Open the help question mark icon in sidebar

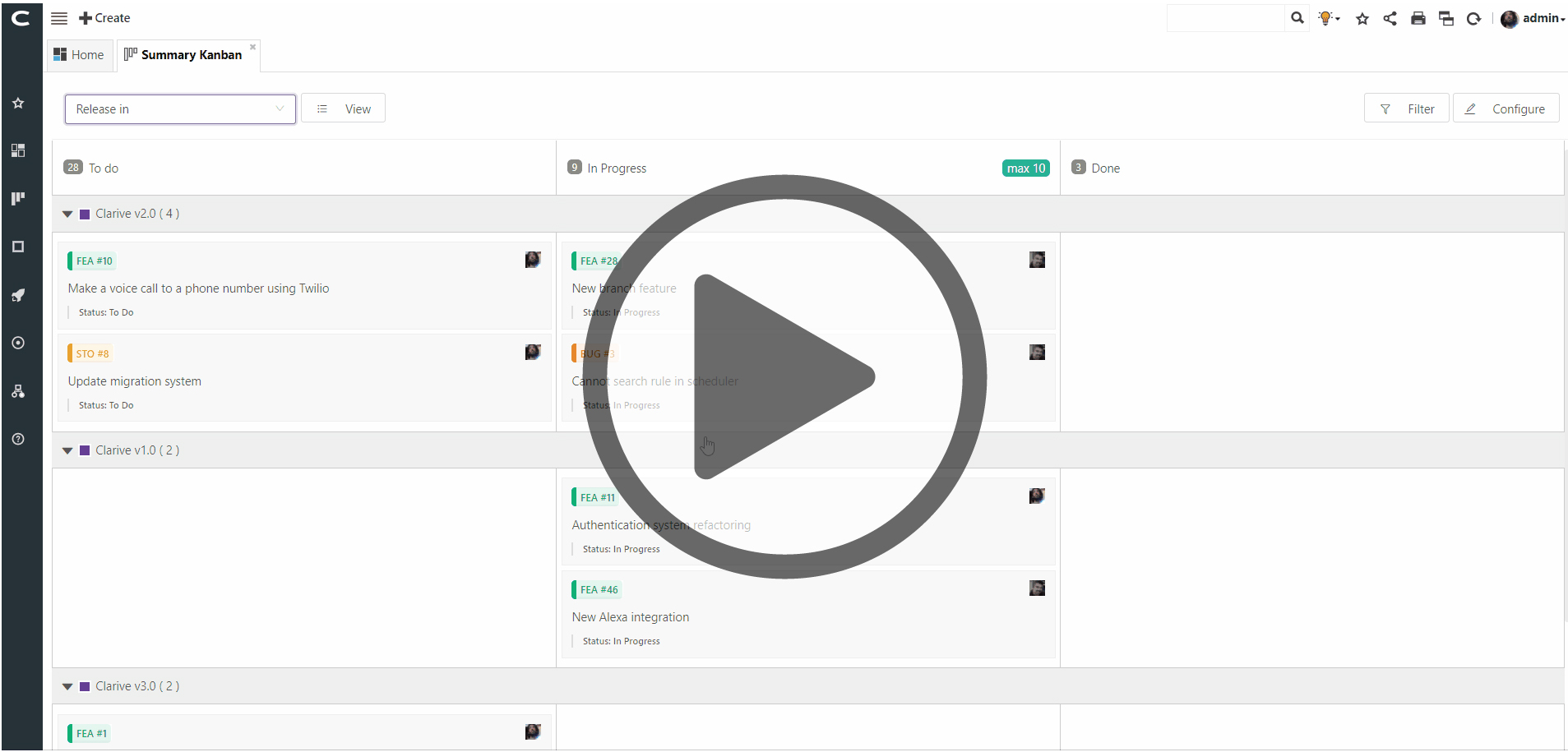[17, 438]
